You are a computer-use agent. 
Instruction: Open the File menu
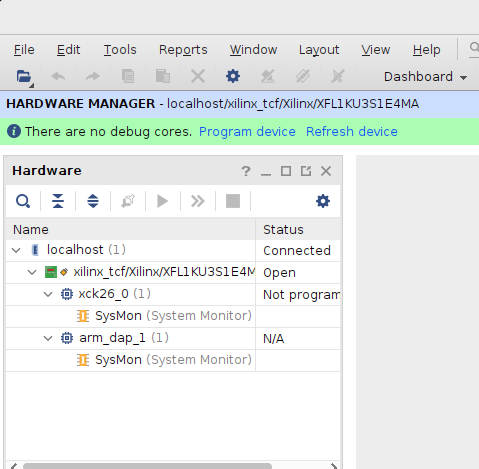(x=24, y=50)
